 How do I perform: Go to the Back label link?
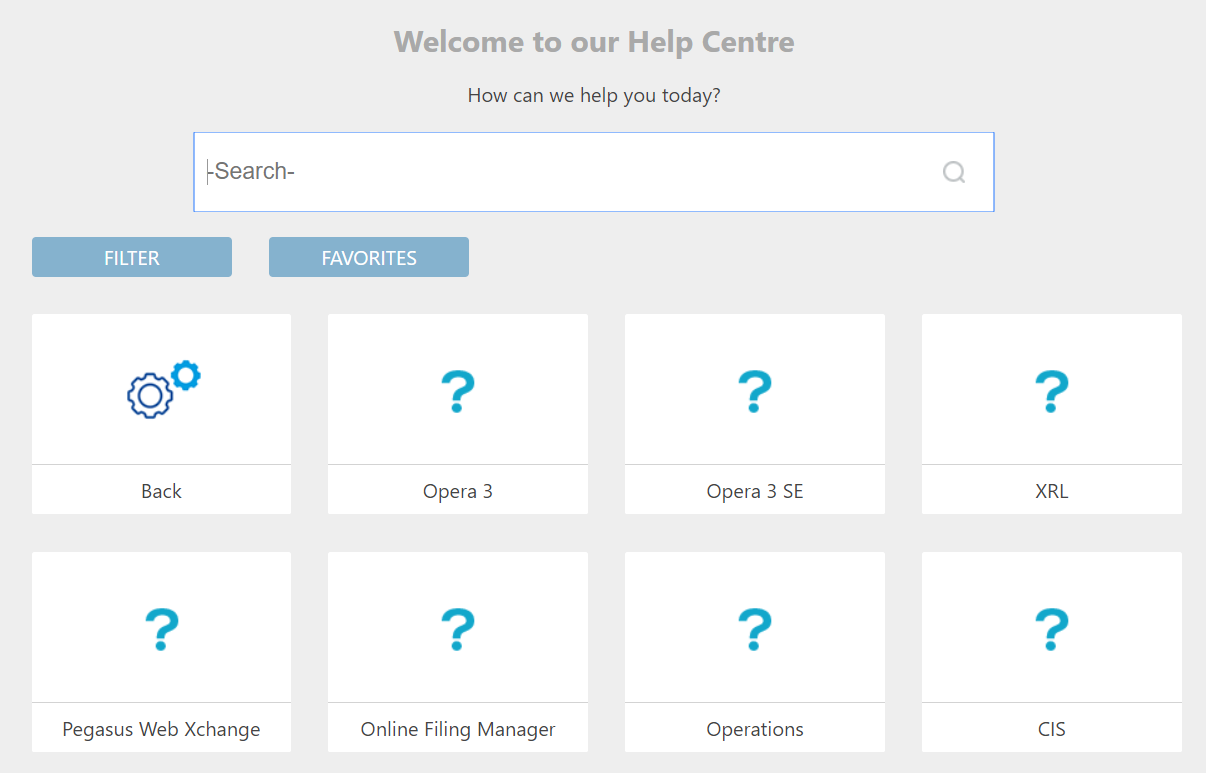tap(161, 491)
